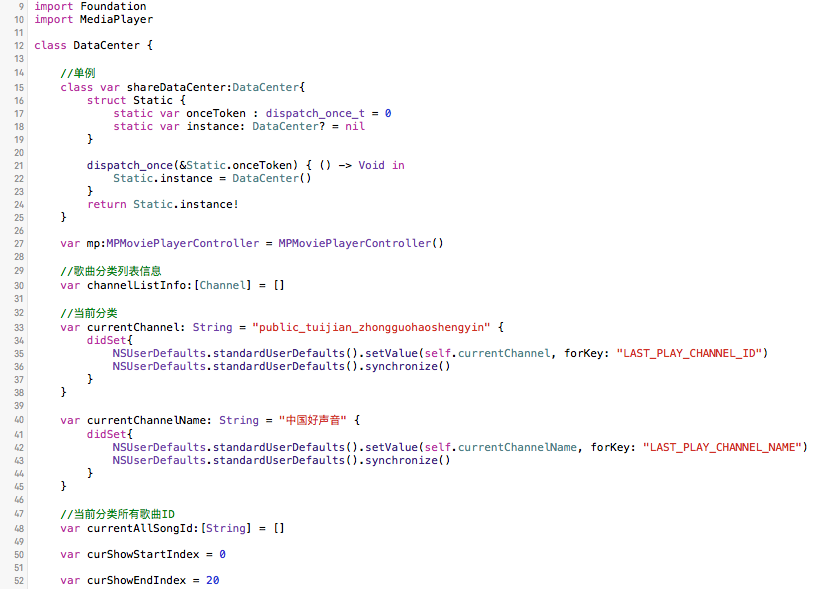Click the //单例 comment

[77, 73]
